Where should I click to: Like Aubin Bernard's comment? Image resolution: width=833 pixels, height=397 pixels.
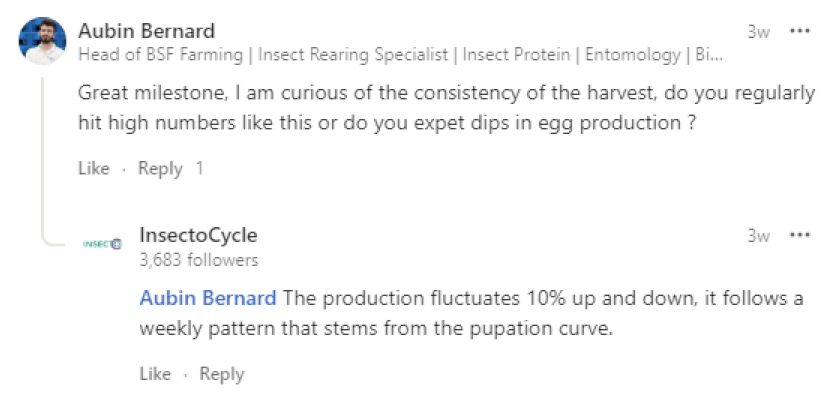pyautogui.click(x=94, y=168)
